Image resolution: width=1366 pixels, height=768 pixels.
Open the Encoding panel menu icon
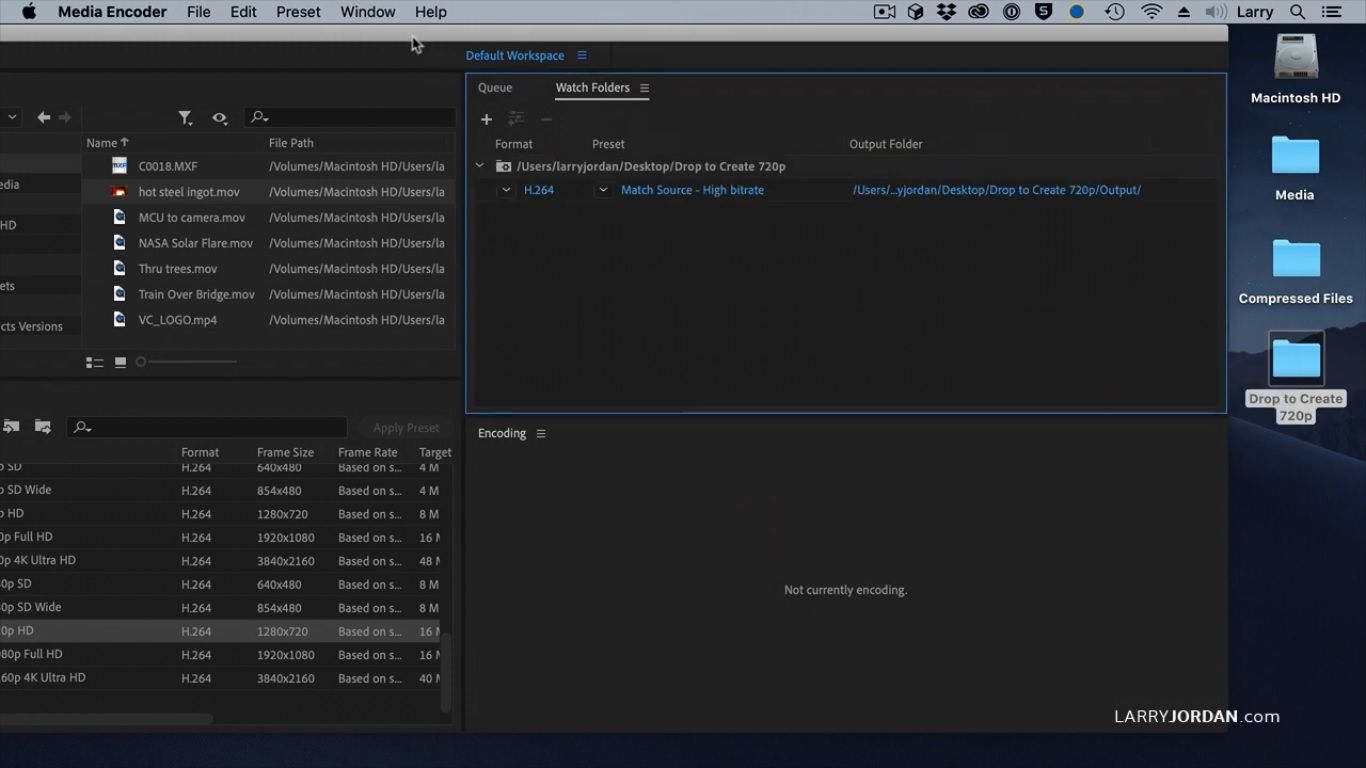pyautogui.click(x=541, y=434)
